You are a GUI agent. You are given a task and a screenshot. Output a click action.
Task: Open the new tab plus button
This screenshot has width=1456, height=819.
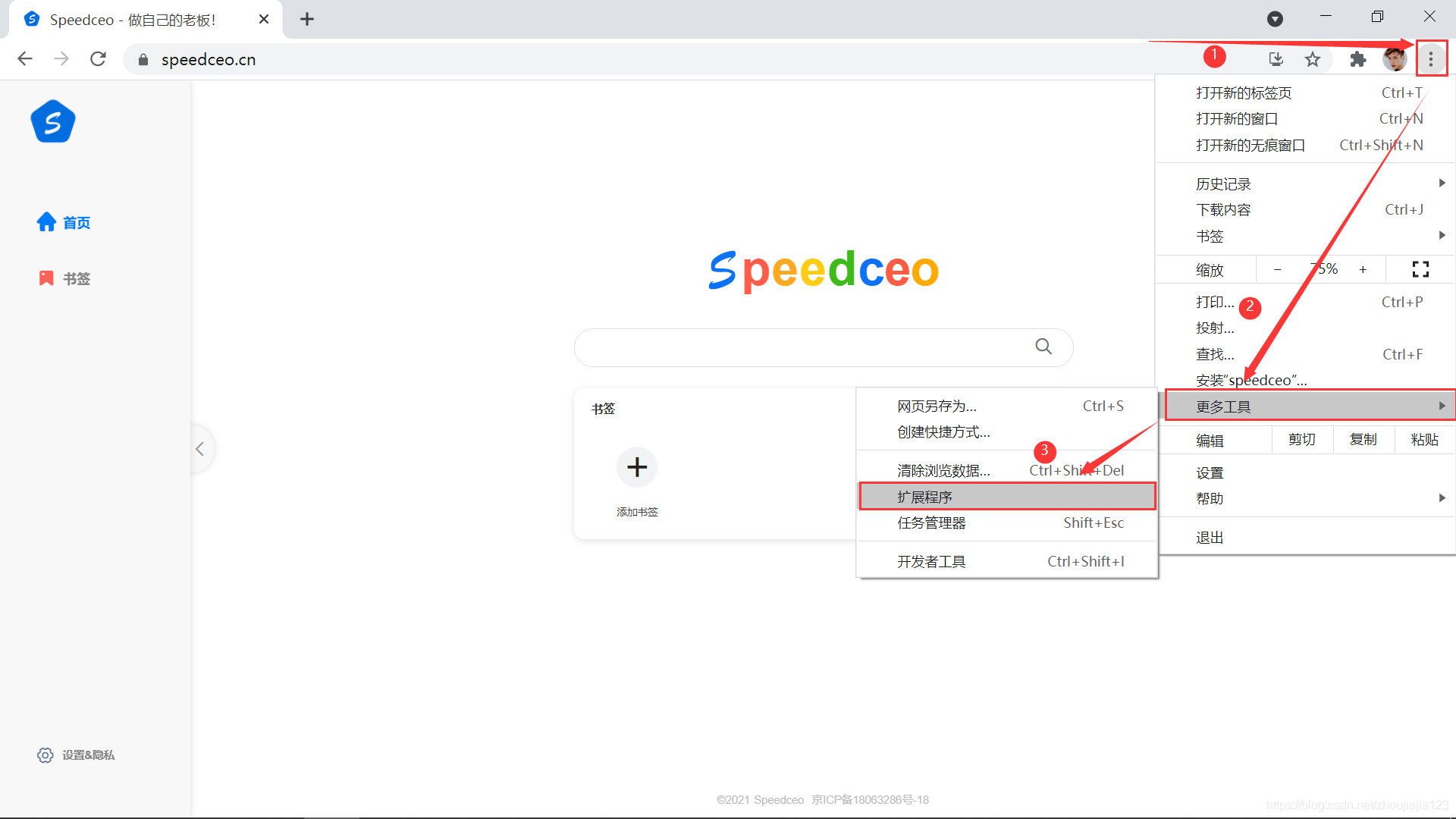(x=307, y=20)
